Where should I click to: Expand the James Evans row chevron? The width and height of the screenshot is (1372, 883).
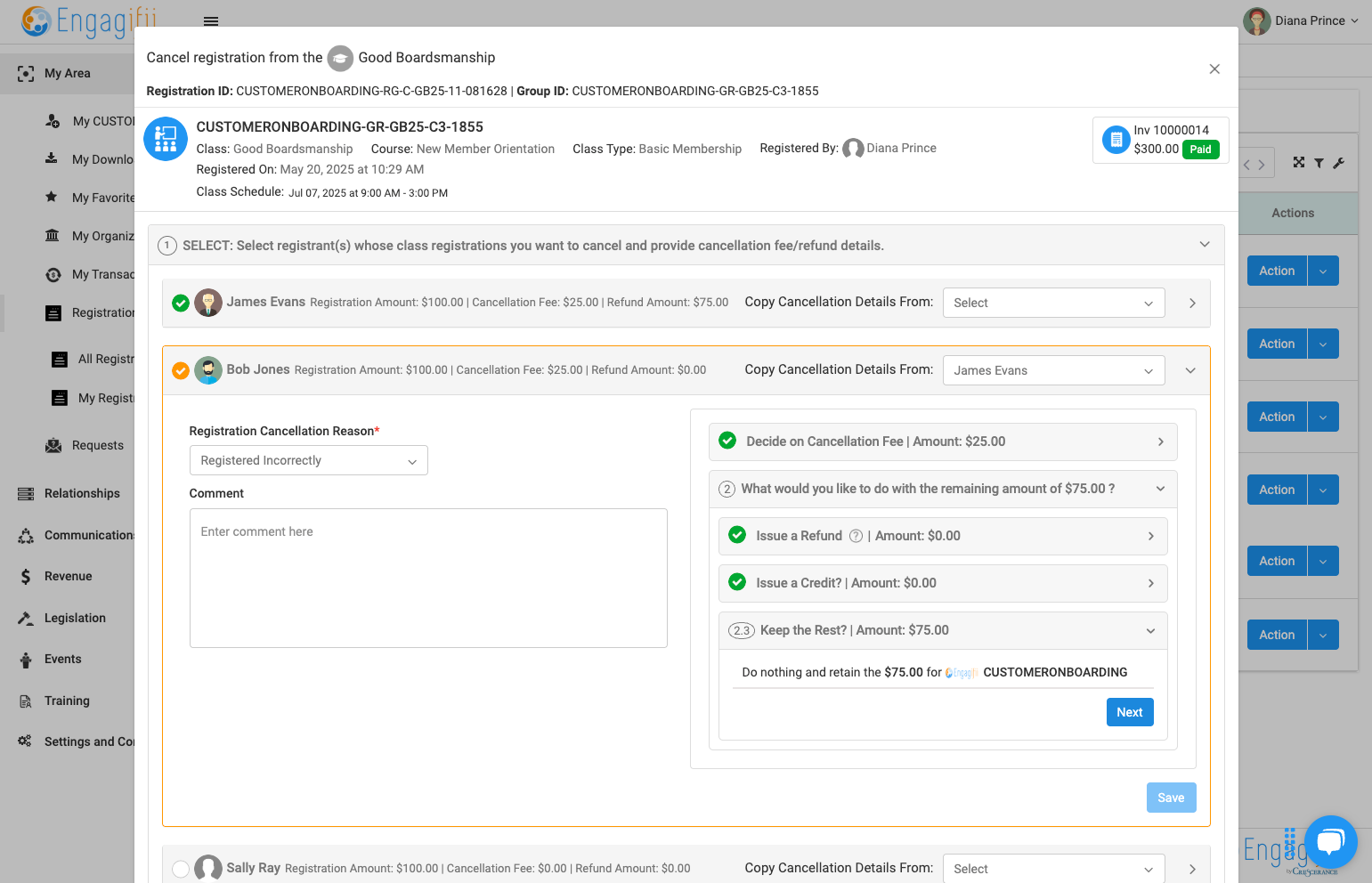[x=1192, y=304]
